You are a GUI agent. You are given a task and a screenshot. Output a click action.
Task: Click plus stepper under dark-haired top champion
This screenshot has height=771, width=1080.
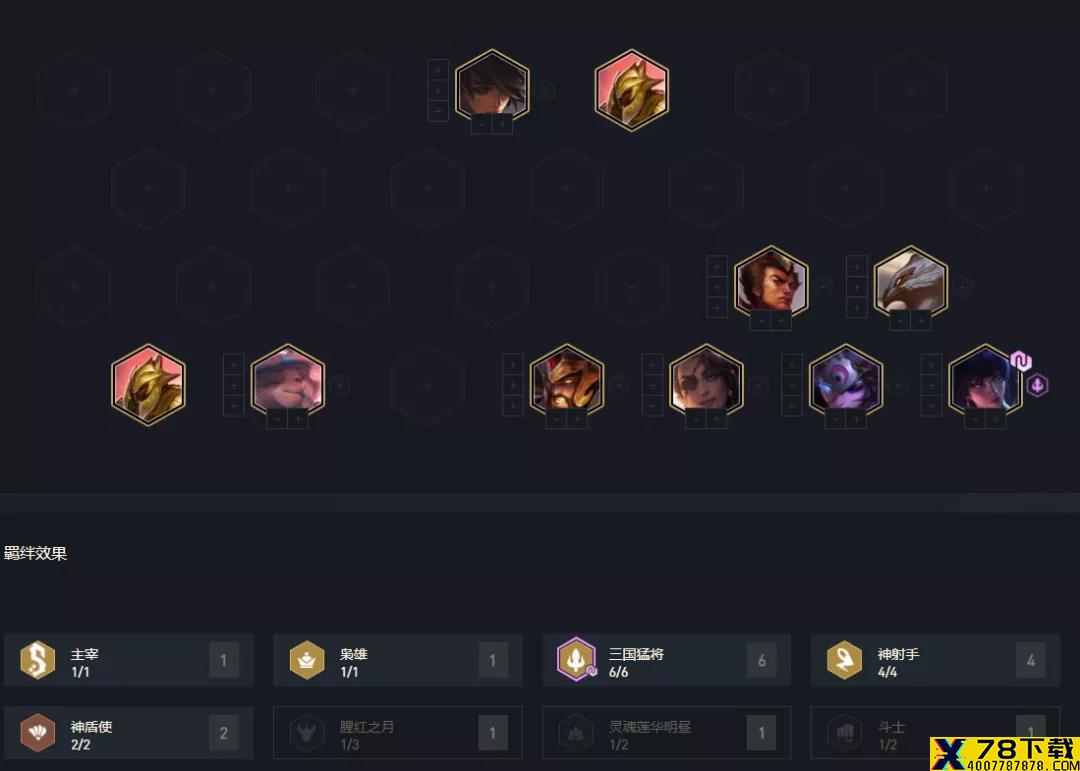tap(502, 124)
